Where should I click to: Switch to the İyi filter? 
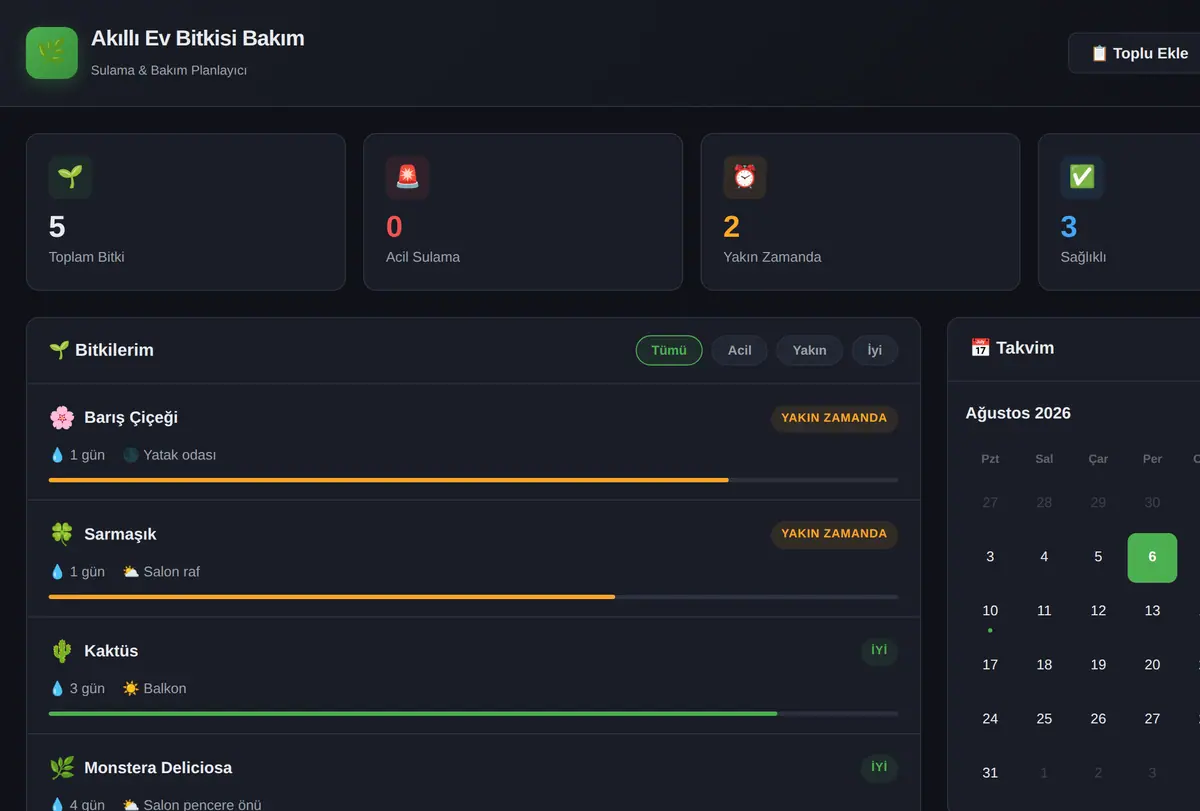(x=875, y=350)
